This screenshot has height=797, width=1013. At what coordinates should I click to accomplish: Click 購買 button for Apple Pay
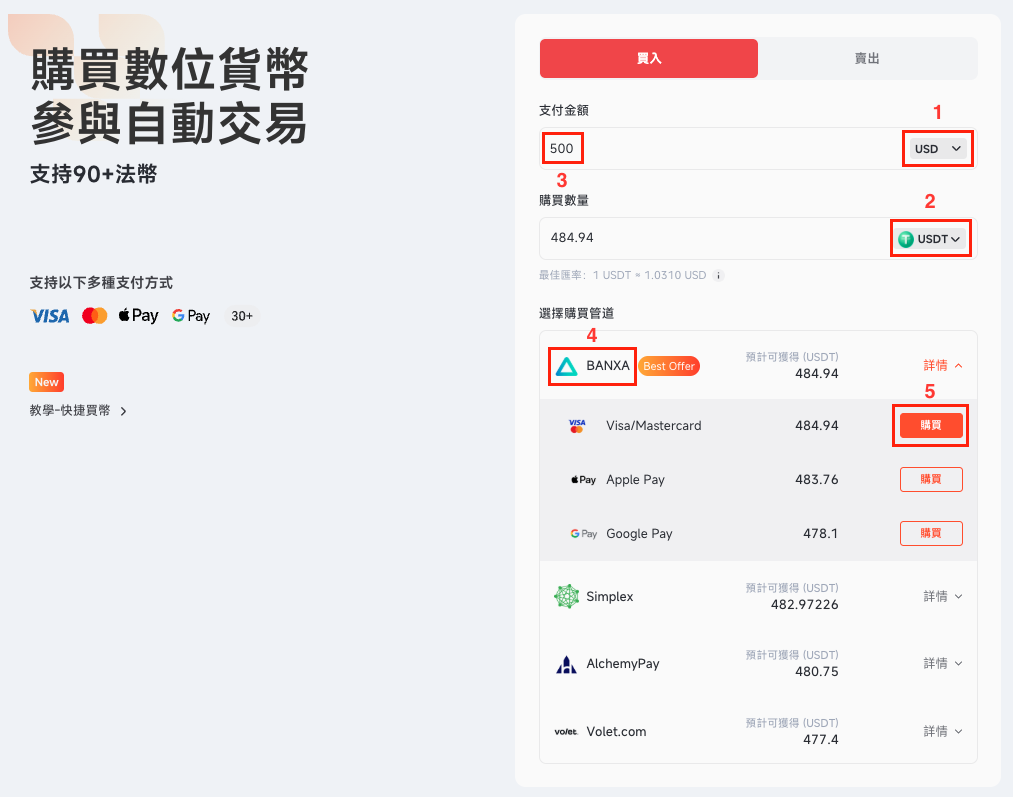click(x=931, y=479)
